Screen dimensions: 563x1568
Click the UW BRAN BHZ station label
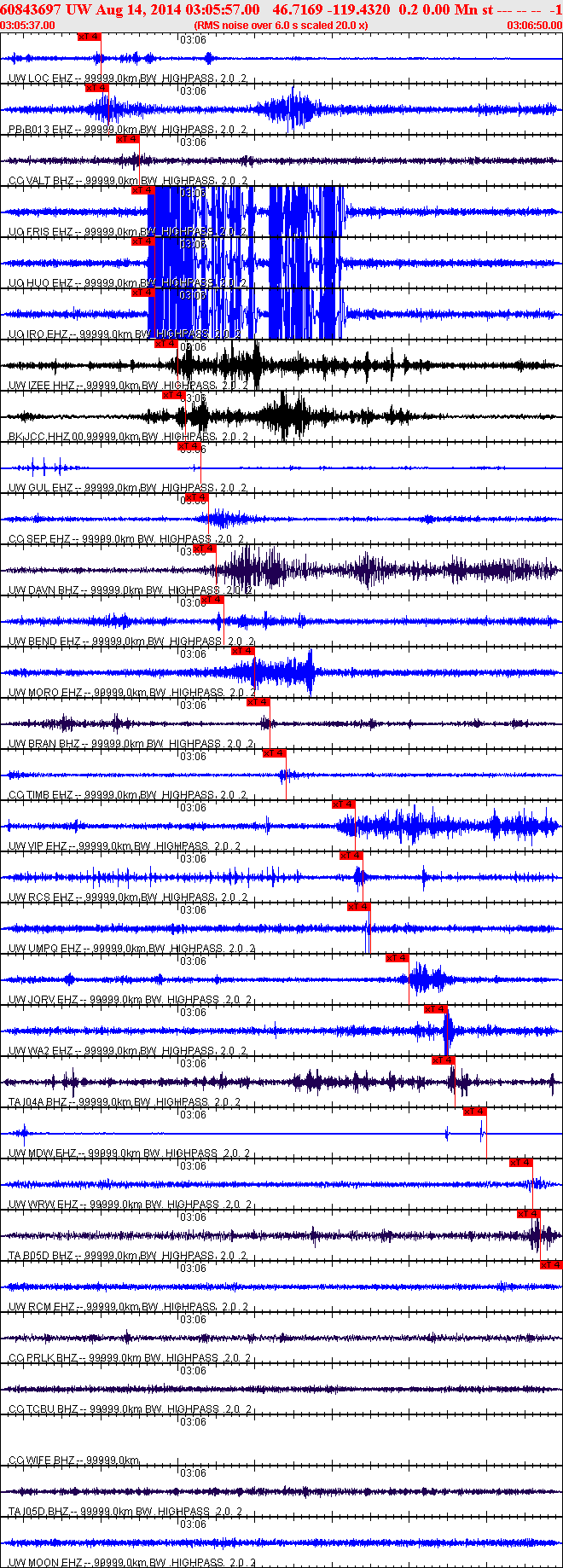click(44, 744)
